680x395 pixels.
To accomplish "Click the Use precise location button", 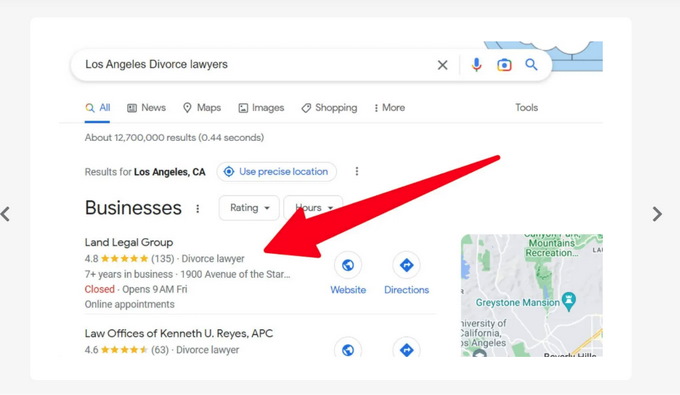I will (x=277, y=172).
